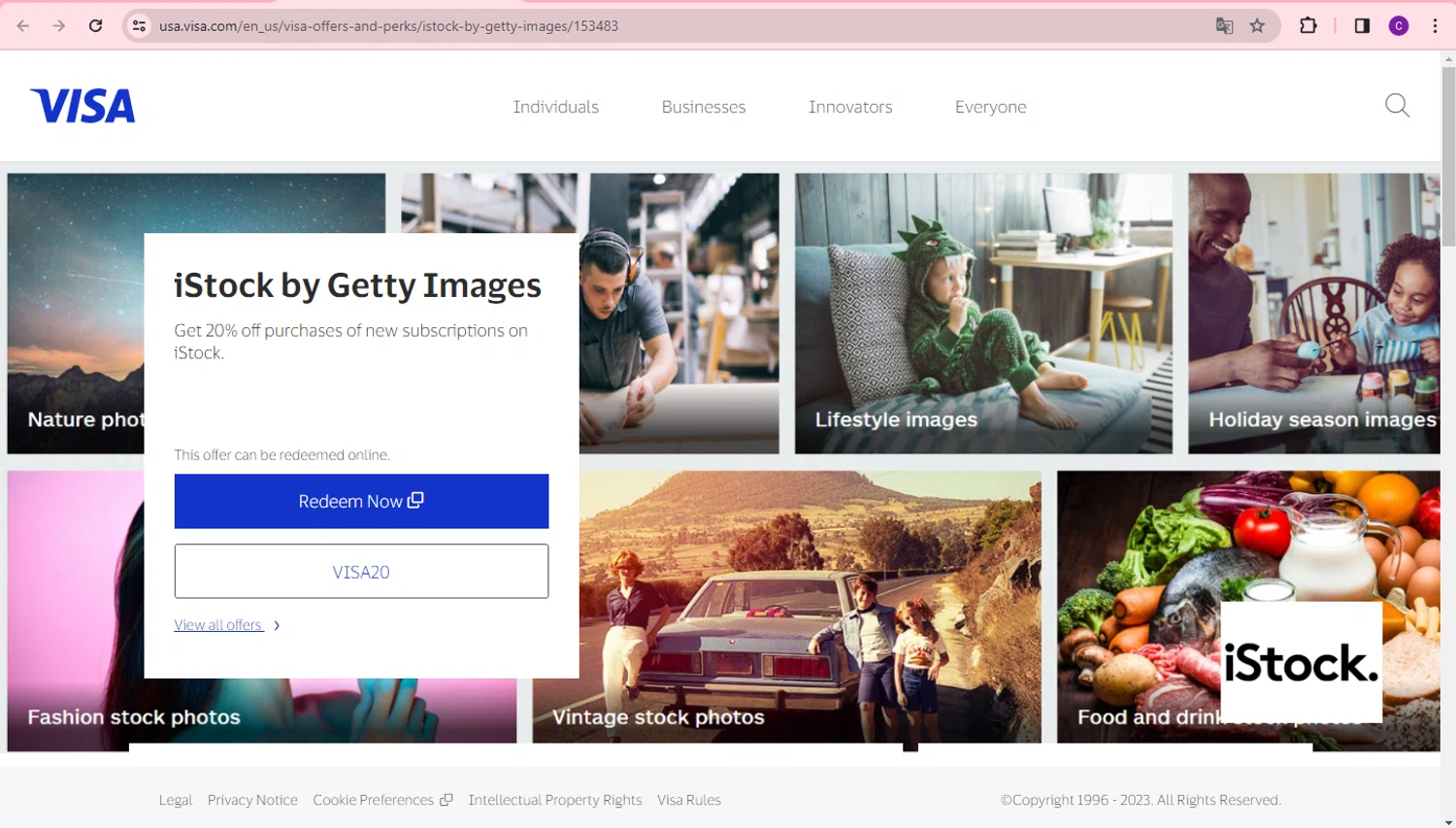The width and height of the screenshot is (1456, 828).
Task: Click the translate page icon
Action: coord(1224,26)
